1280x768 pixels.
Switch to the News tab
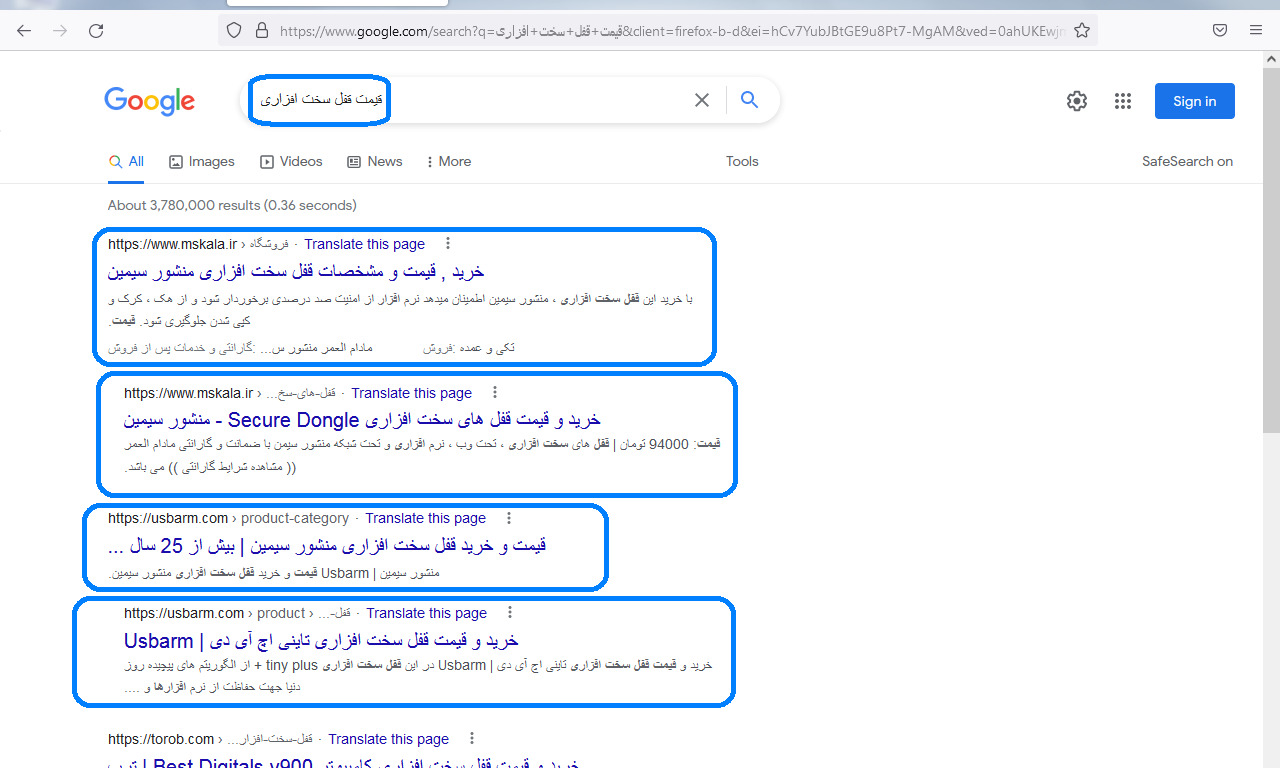click(375, 161)
